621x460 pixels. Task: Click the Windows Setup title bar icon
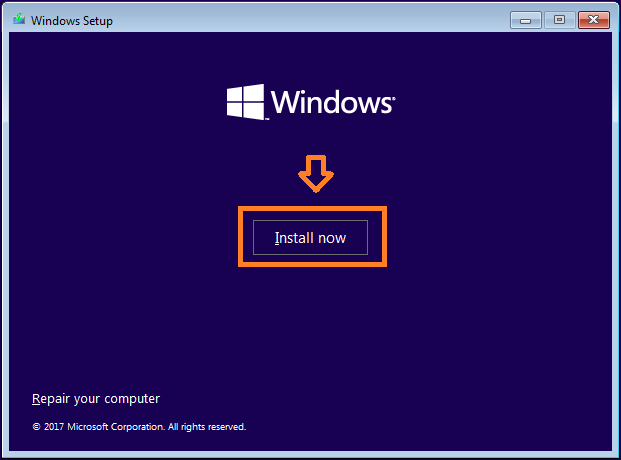(x=19, y=19)
